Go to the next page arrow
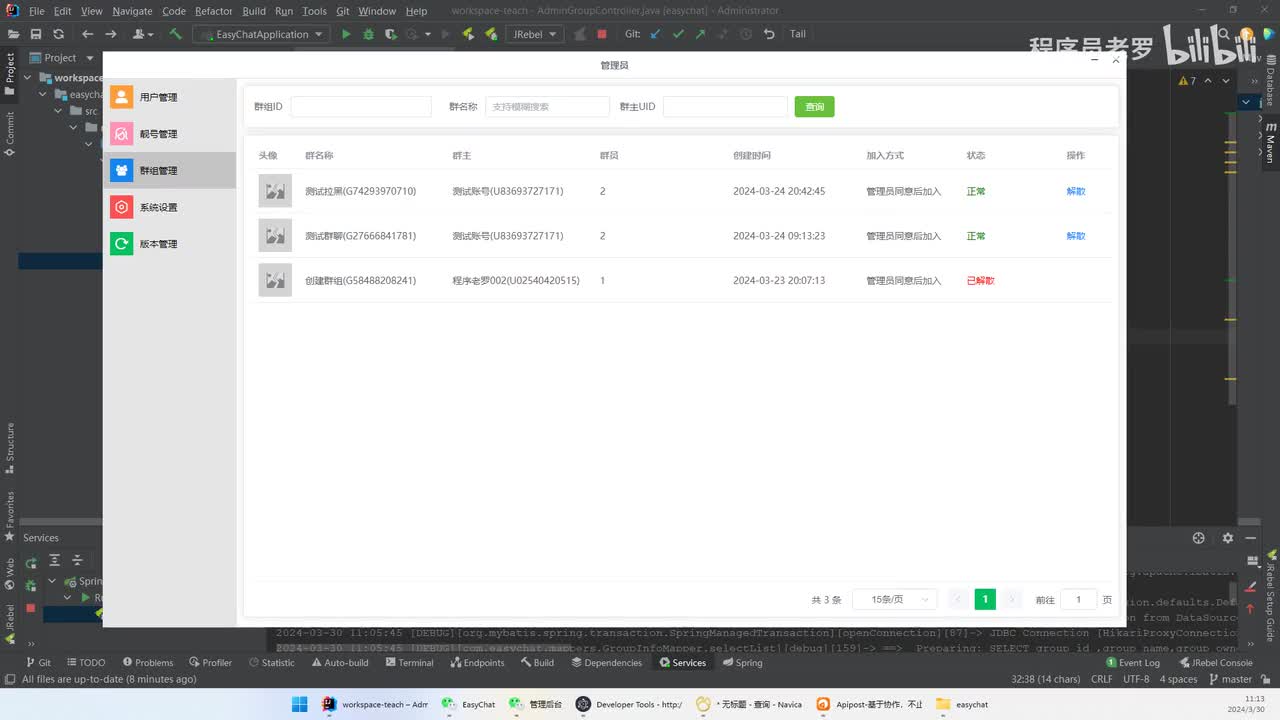Screen dimensions: 1280x720 coord(1012,599)
